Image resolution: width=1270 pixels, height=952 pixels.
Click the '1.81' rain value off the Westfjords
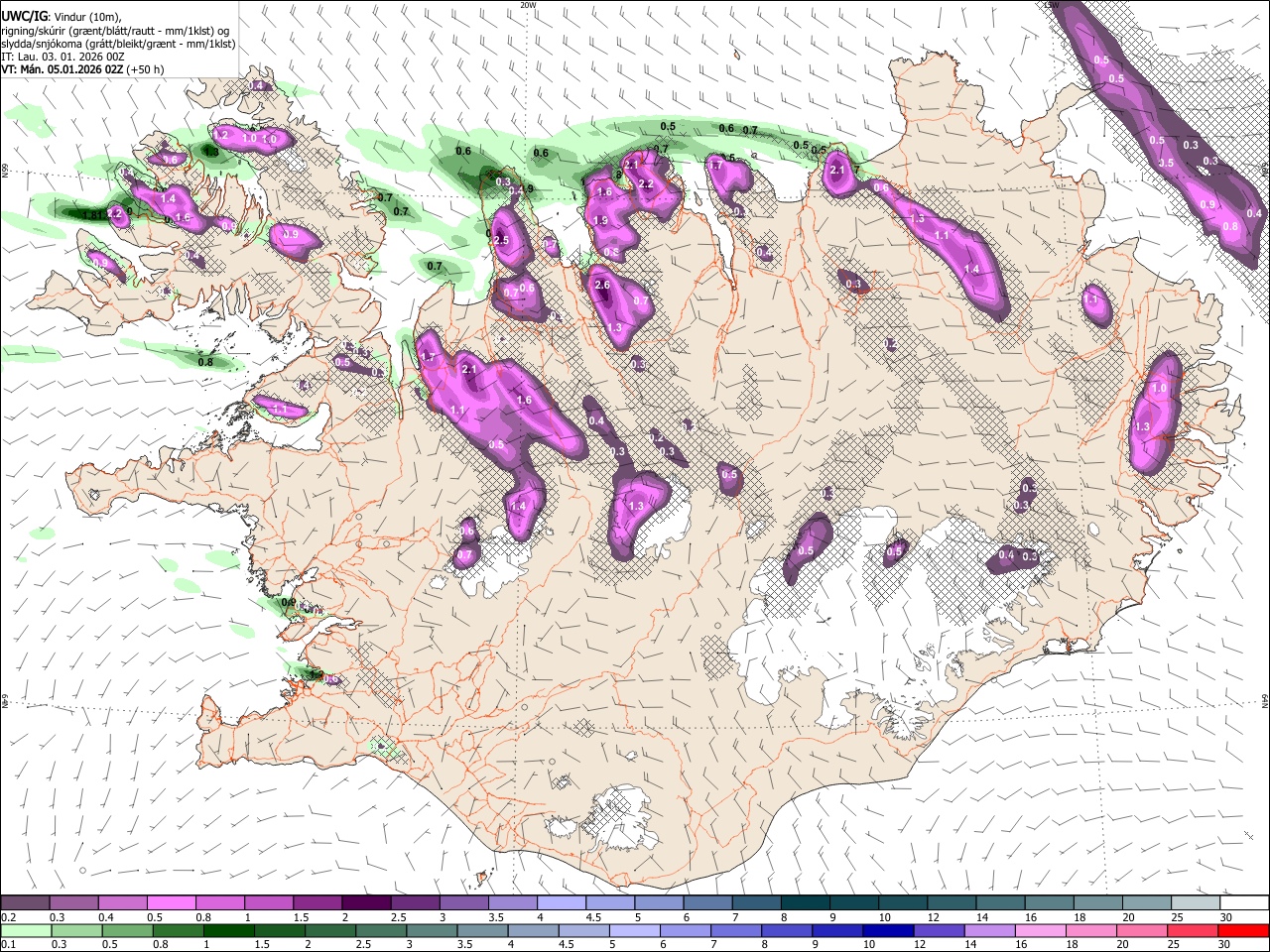pos(91,214)
